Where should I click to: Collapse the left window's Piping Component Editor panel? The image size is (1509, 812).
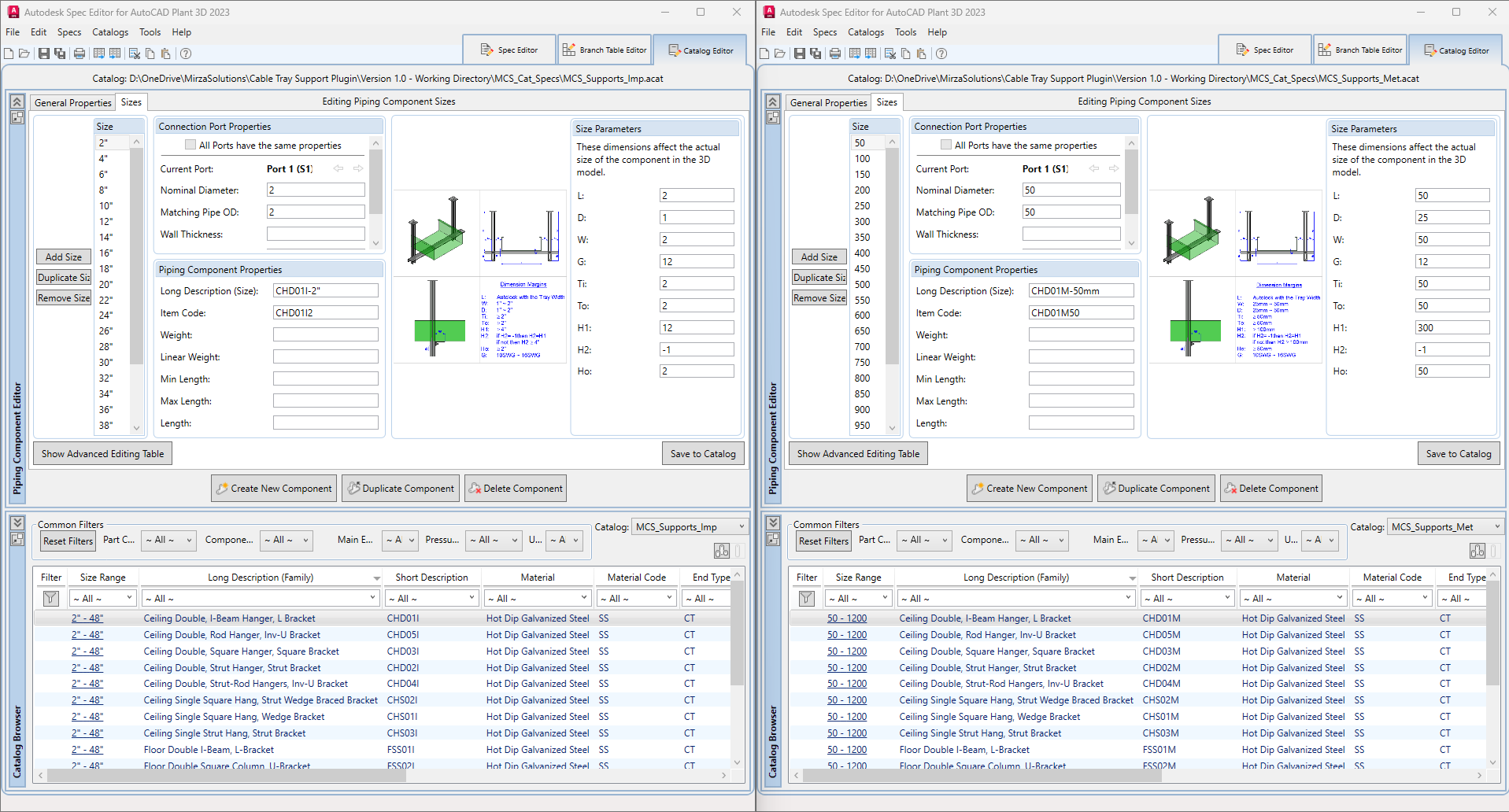17,101
